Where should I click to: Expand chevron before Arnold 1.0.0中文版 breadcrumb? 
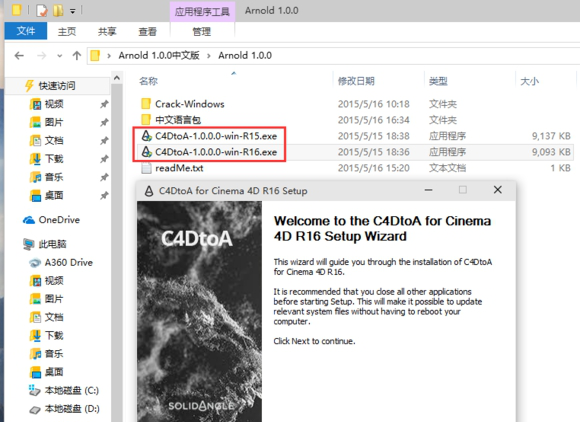click(x=109, y=56)
